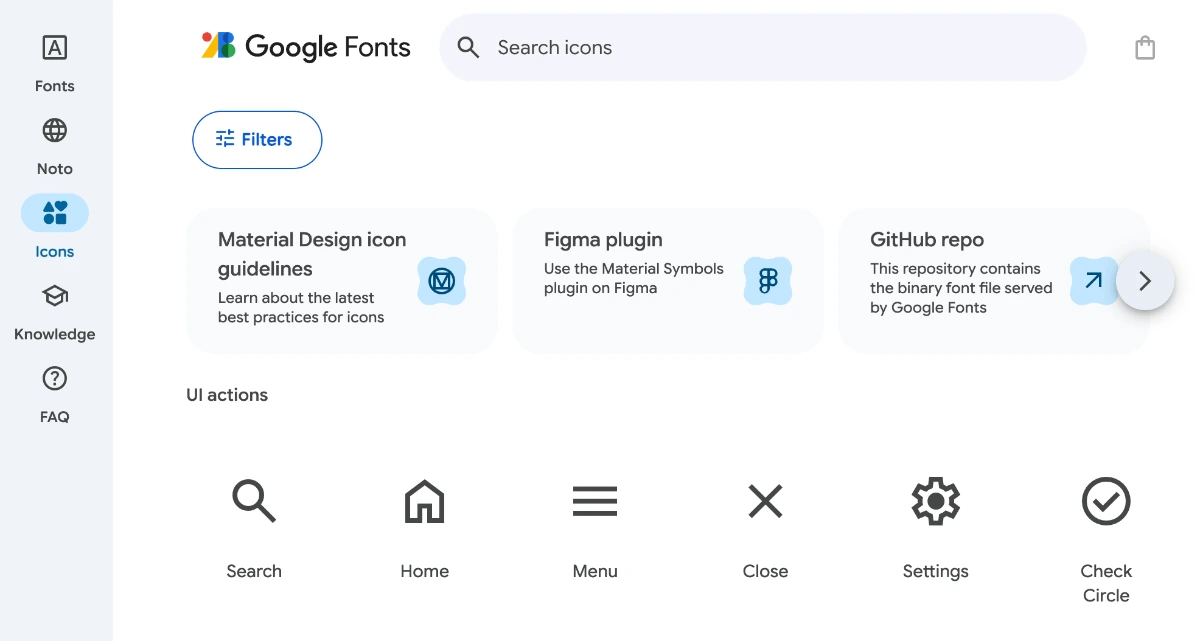This screenshot has width=1200, height=641.
Task: Click the Check Circle label text
Action: [x=1106, y=583]
